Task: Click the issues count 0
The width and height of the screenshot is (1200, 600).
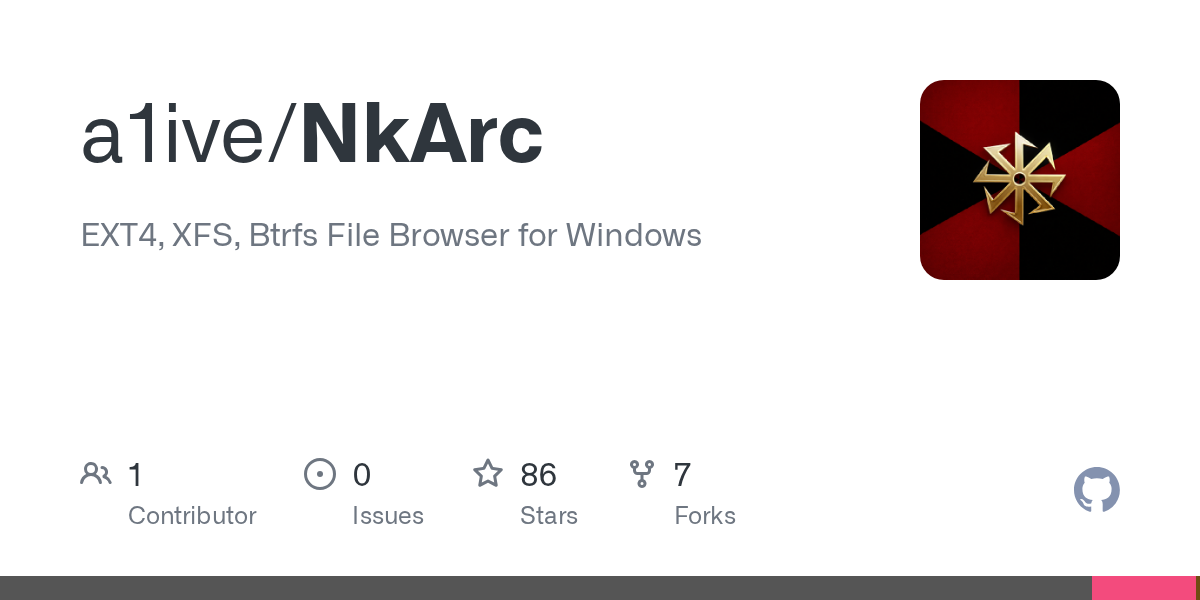Action: point(362,475)
